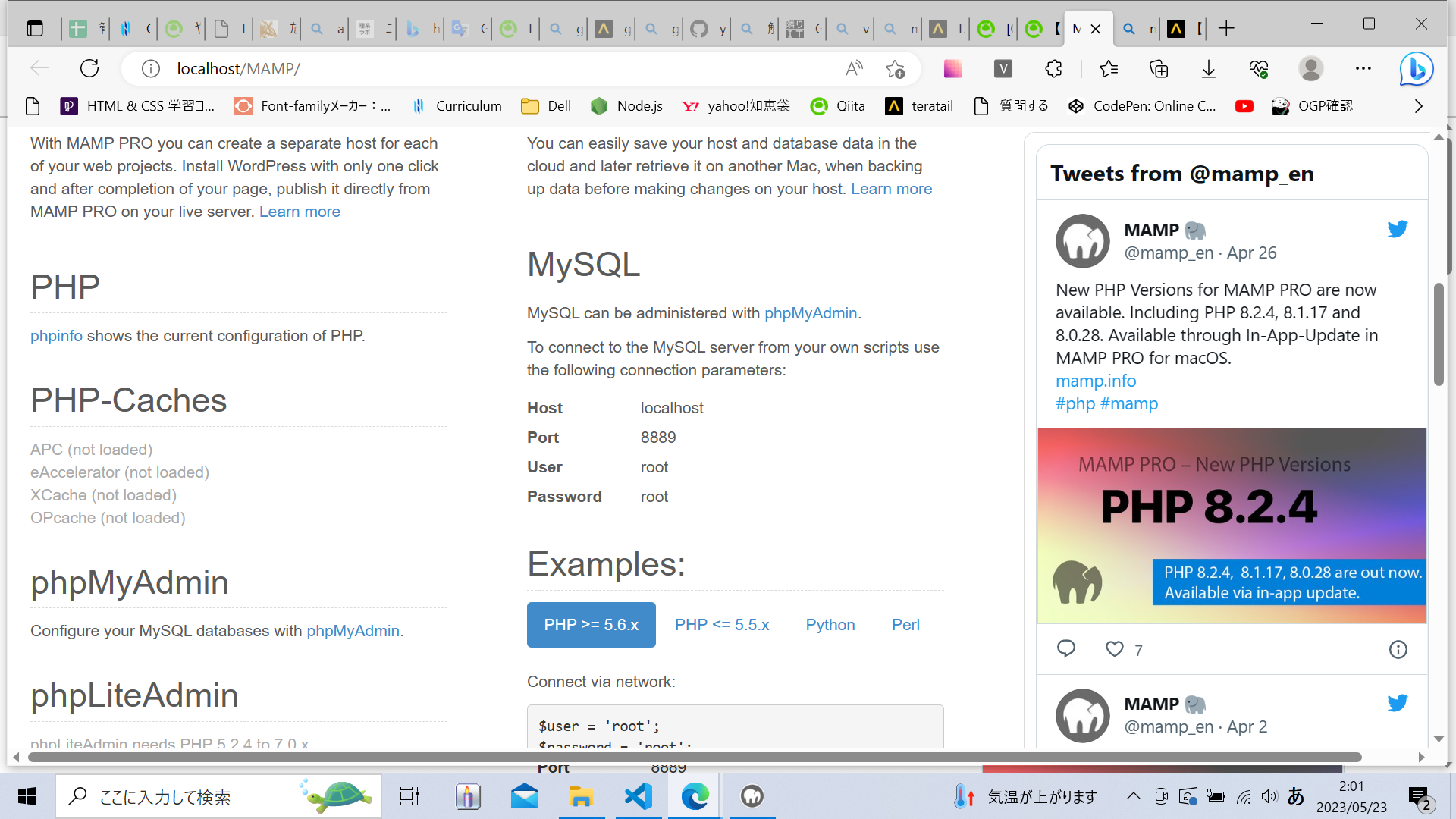Image resolution: width=1456 pixels, height=819 pixels.
Task: Click the tweet info circle icon
Action: tap(1398, 649)
